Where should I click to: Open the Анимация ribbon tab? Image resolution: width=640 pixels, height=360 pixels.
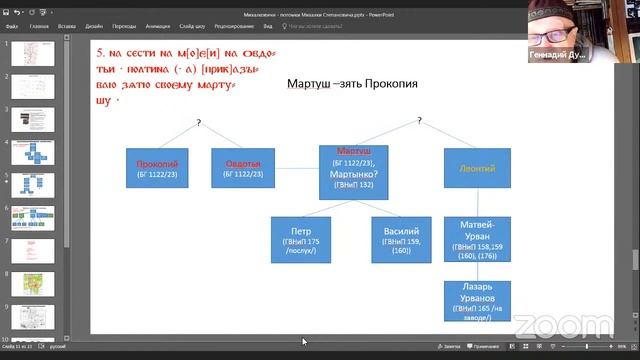(x=158, y=26)
